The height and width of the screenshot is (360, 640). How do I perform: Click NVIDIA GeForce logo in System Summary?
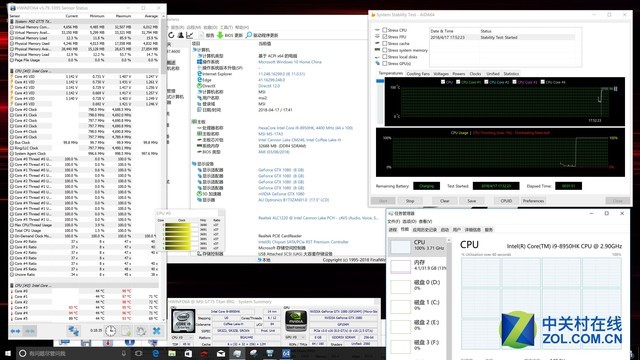point(296,320)
